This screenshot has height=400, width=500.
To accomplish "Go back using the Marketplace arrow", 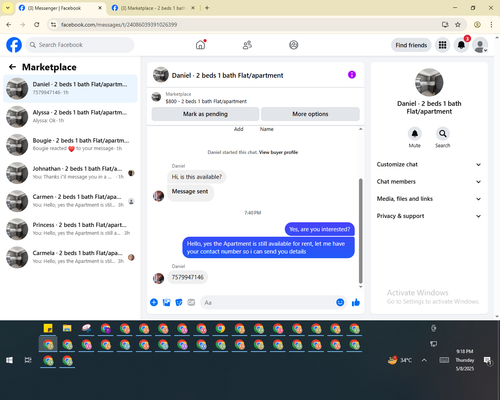I will pyautogui.click(x=12, y=67).
